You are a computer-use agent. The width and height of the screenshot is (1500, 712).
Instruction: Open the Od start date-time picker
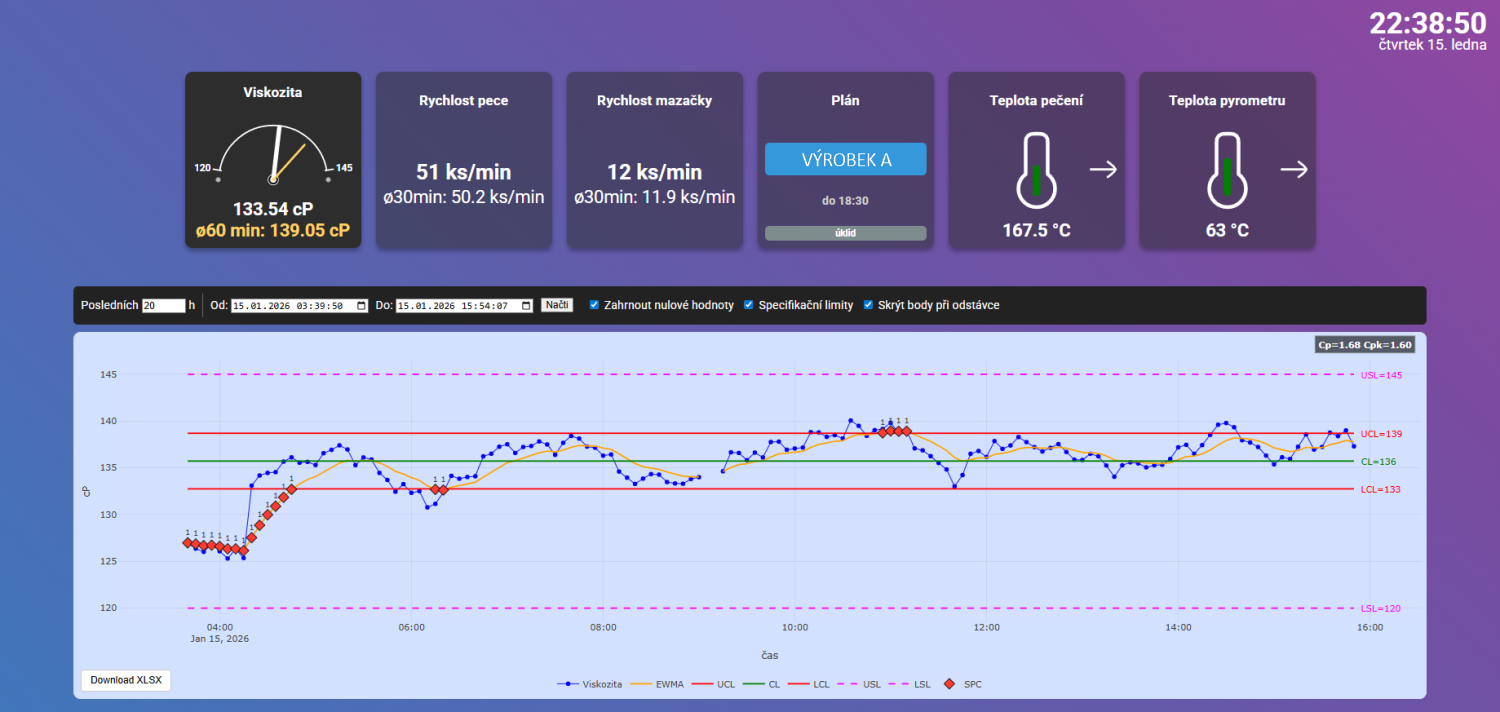click(x=361, y=306)
